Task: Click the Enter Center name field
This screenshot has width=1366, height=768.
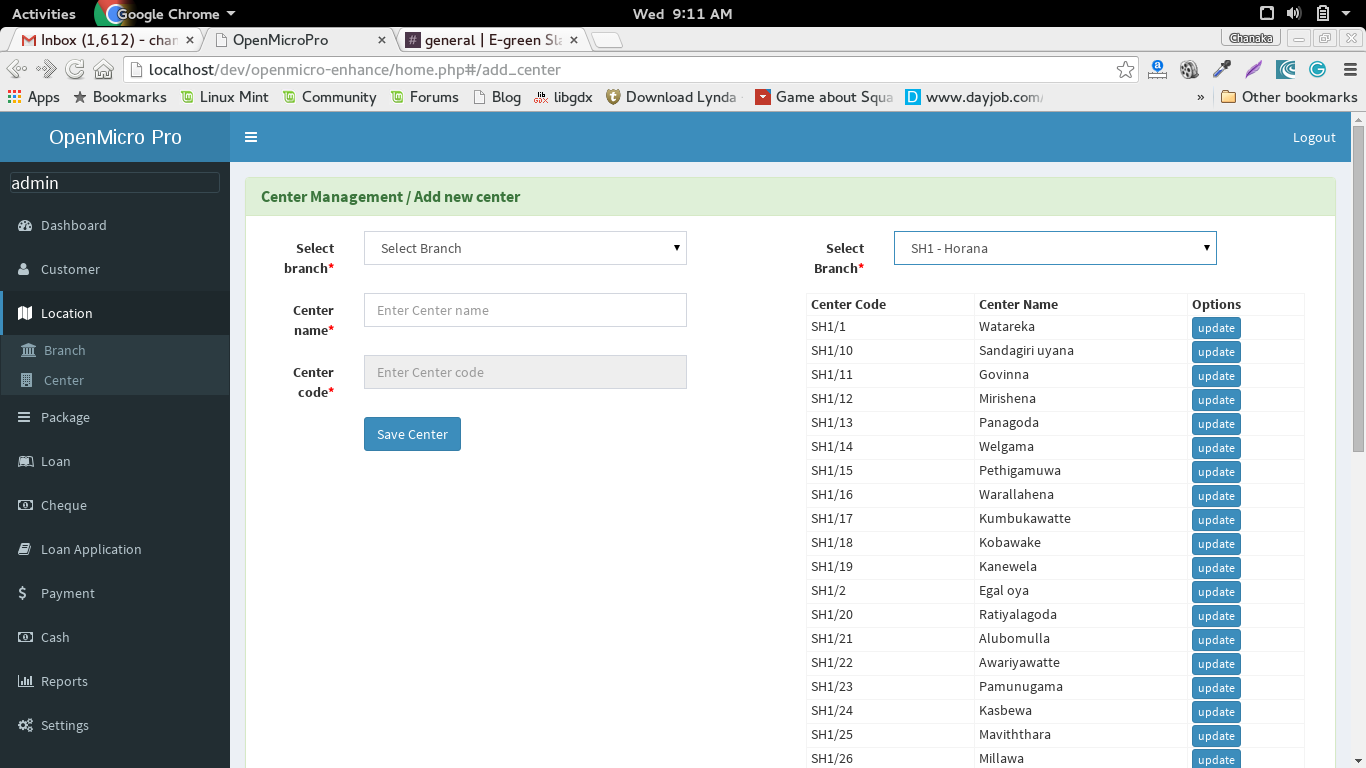Action: coord(525,310)
